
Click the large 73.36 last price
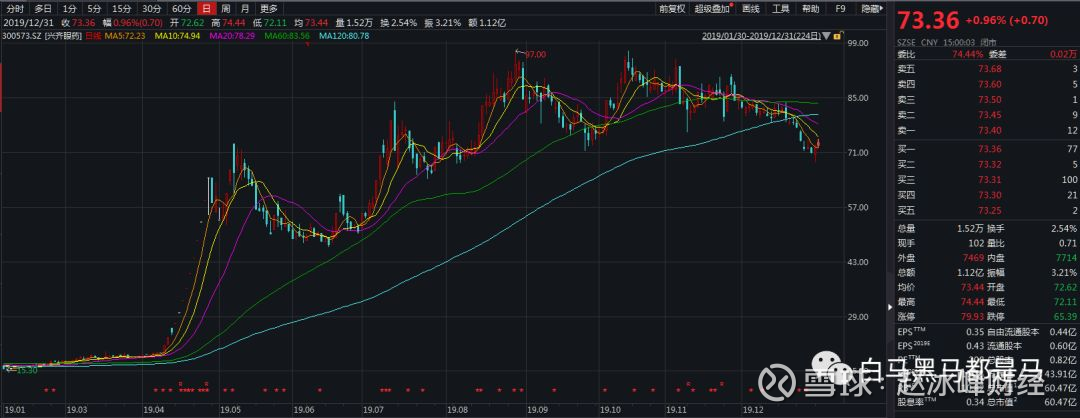(x=927, y=21)
